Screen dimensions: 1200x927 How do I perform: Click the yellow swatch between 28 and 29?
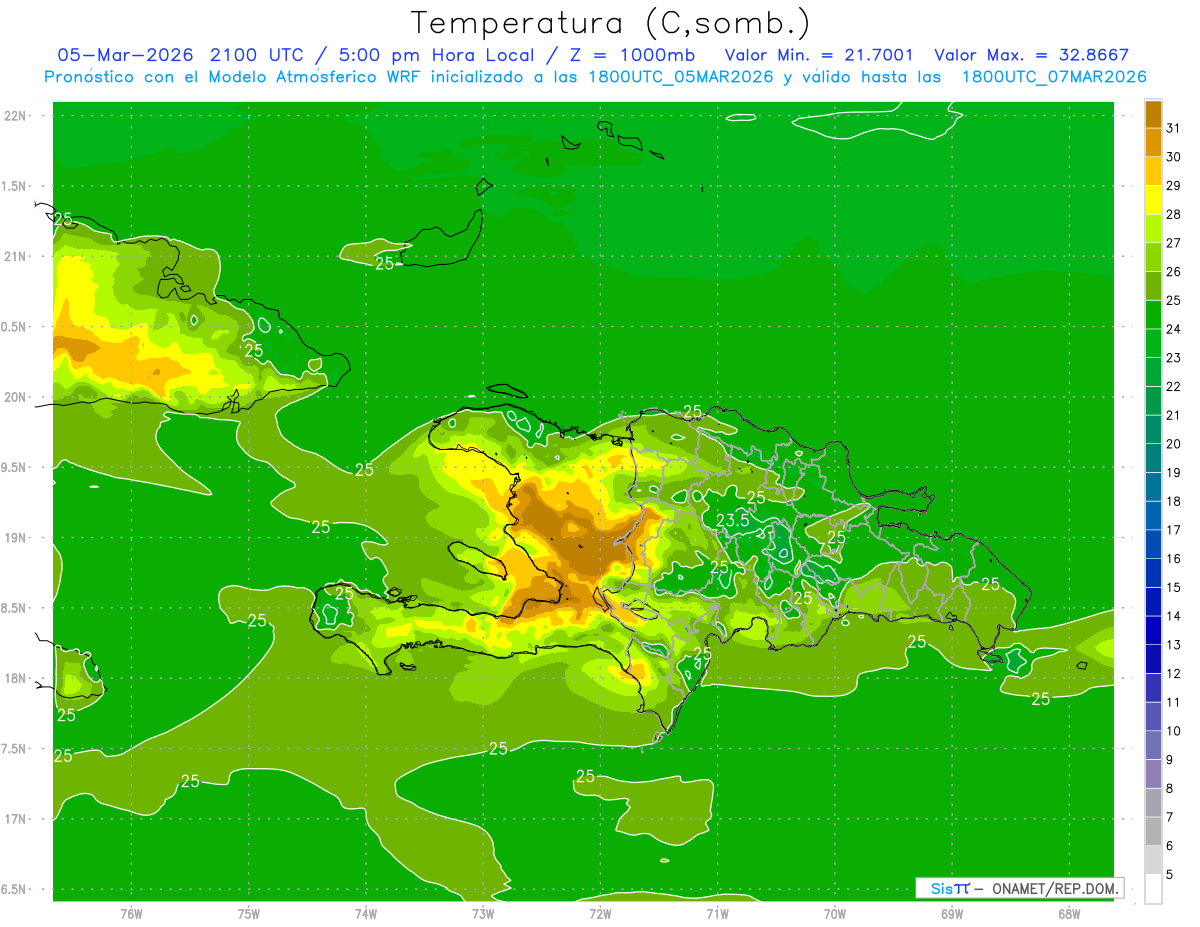pos(1153,200)
